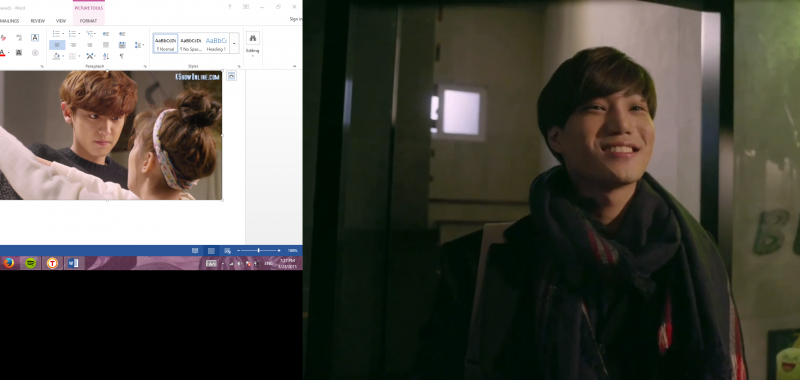Image resolution: width=800 pixels, height=380 pixels.
Task: Open the Review tab
Action: pos(38,21)
